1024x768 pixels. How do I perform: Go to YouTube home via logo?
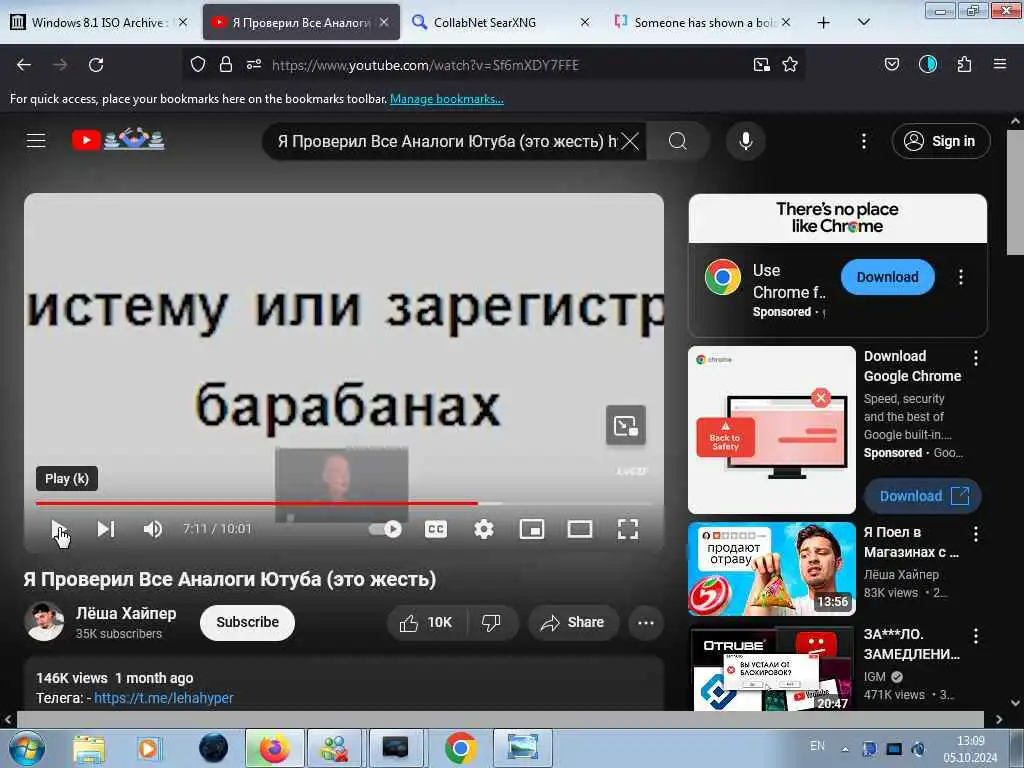[x=118, y=140]
